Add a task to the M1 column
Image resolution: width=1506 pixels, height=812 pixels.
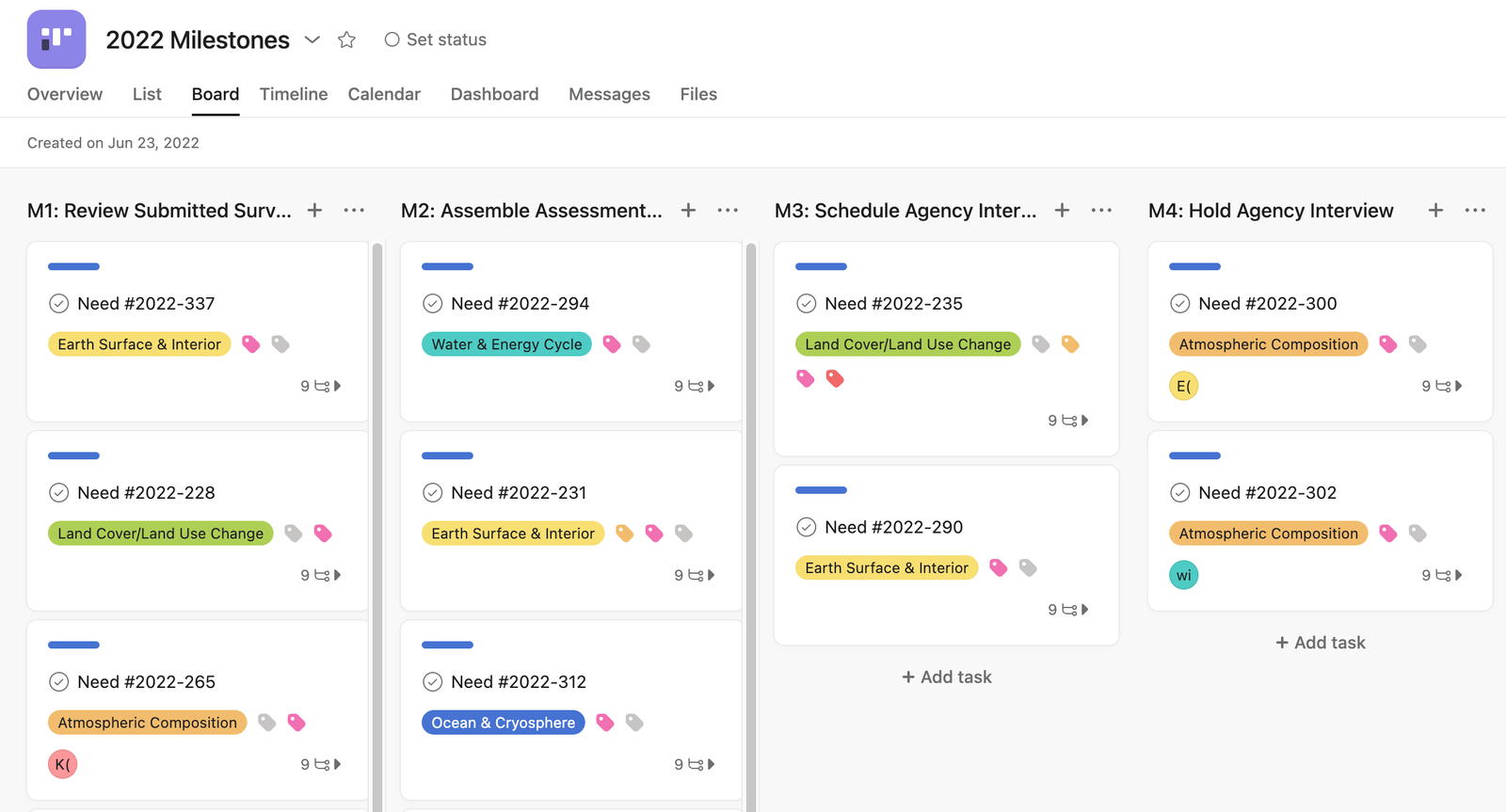click(314, 211)
